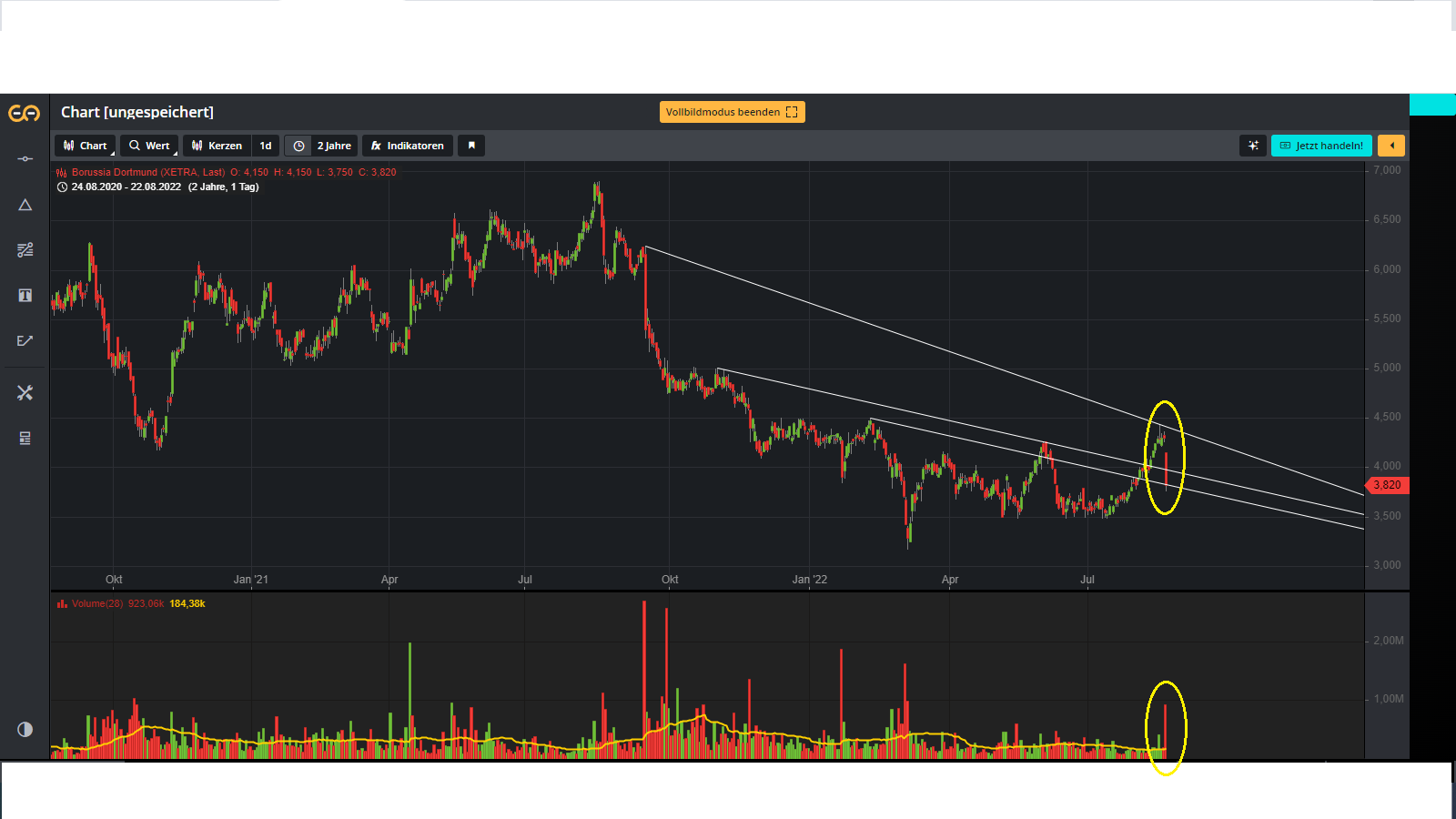The height and width of the screenshot is (819, 1456).
Task: Open the 2 Jahre time range menu
Action: pos(322,146)
